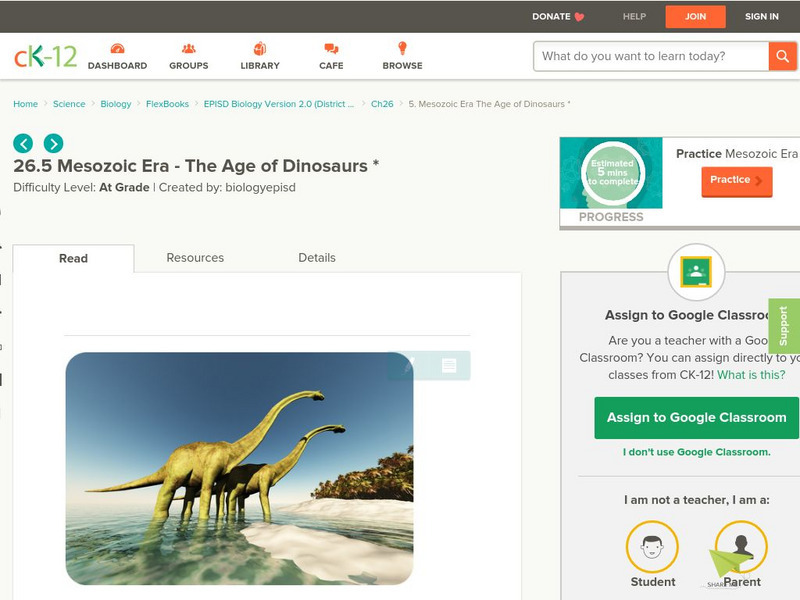Go to previous lesson arrow
The width and height of the screenshot is (800, 600).
click(x=23, y=143)
